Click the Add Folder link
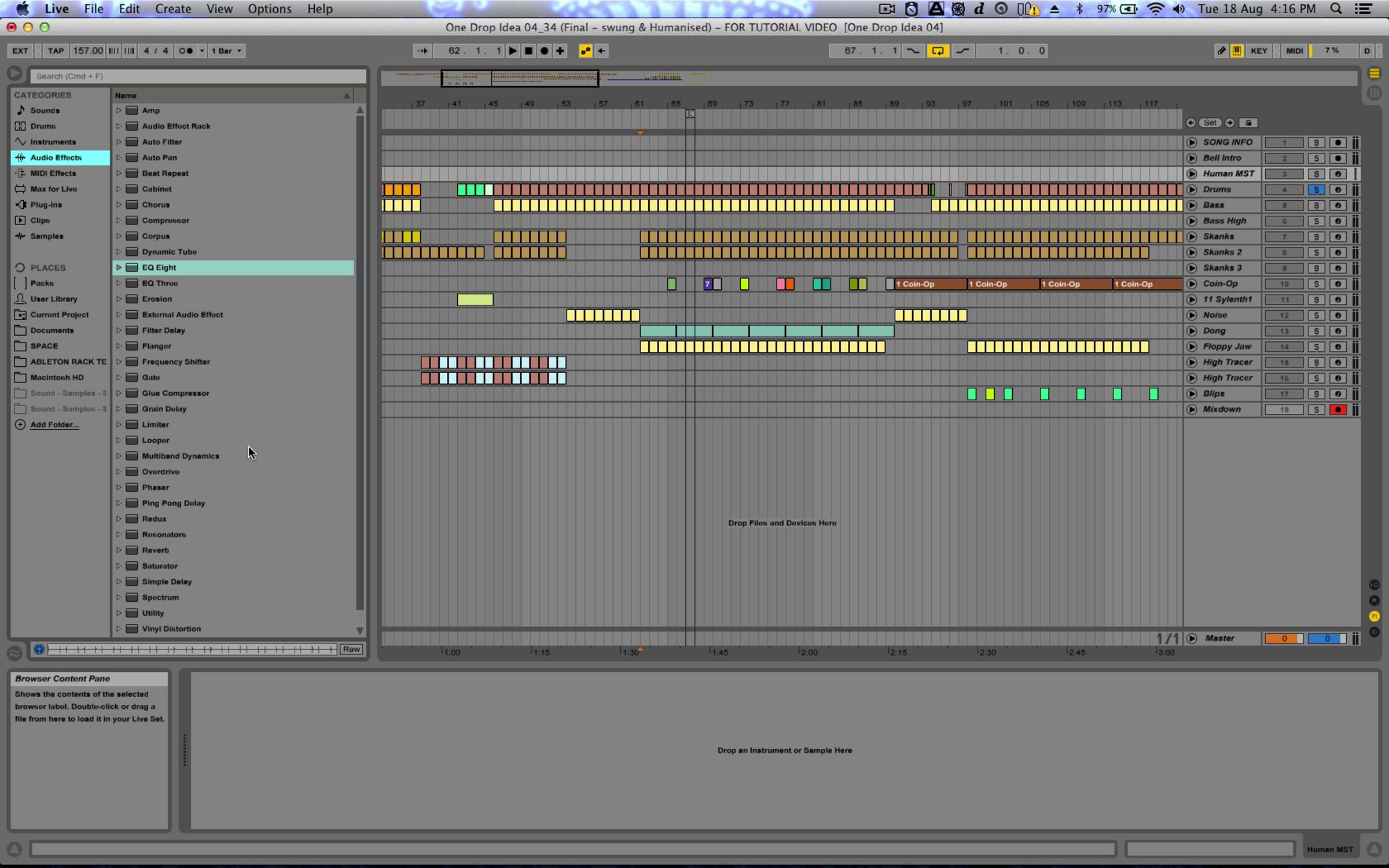 point(54,425)
